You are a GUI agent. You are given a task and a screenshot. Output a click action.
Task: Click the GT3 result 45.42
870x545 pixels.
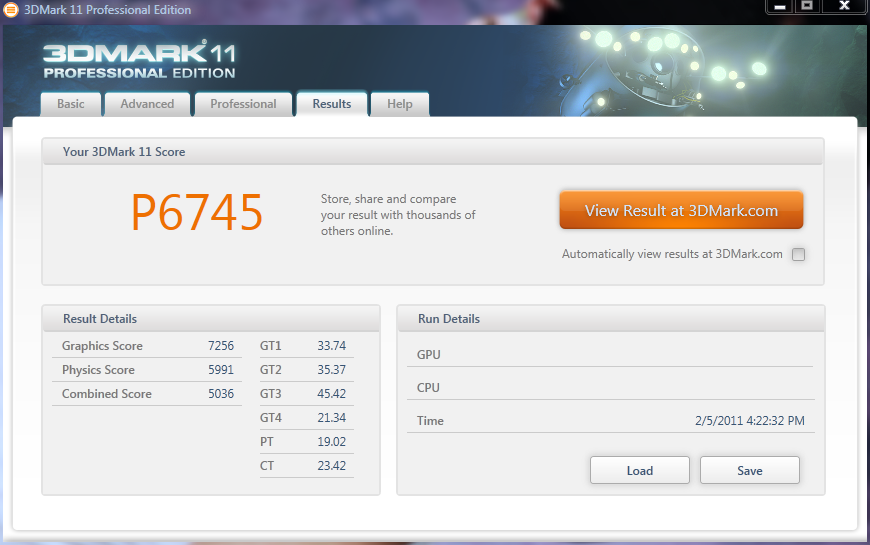click(331, 393)
